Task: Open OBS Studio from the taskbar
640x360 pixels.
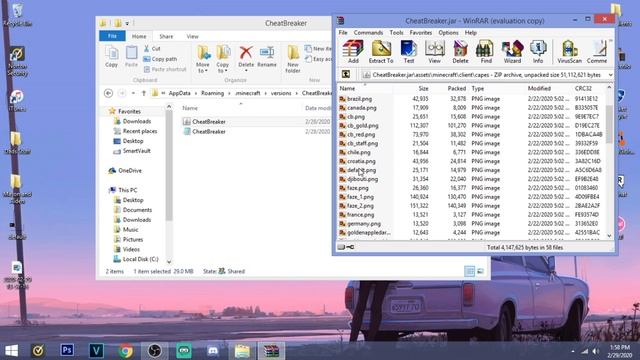Action: point(155,351)
